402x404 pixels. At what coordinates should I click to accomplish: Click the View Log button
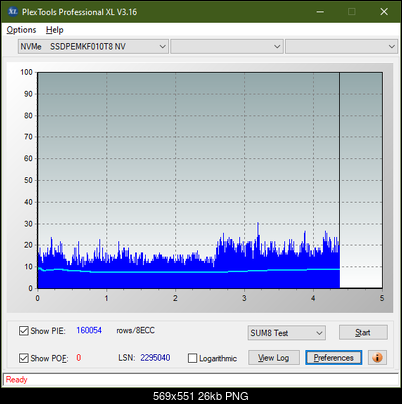click(x=274, y=358)
